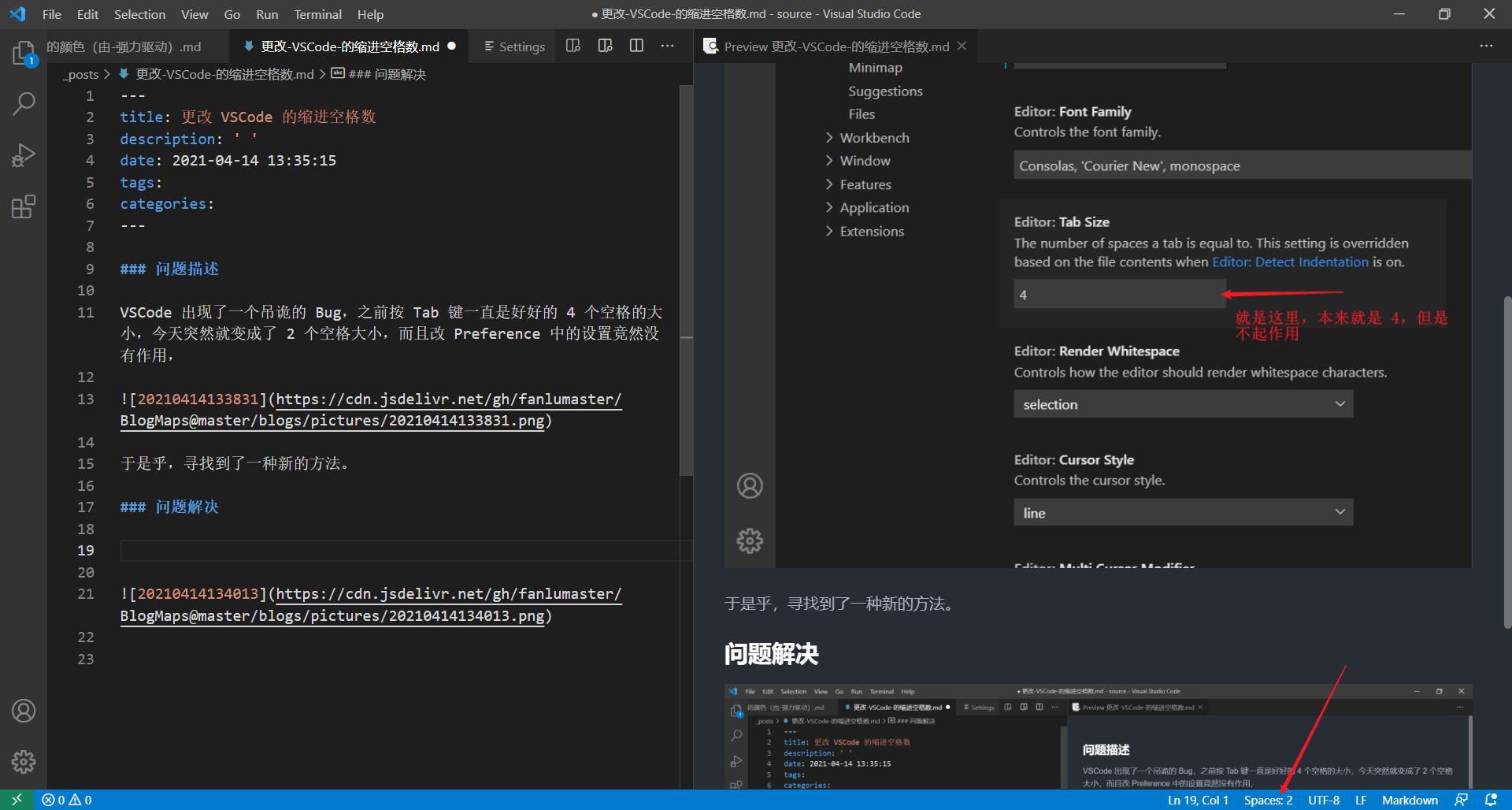Click the editor's vertical scrollbar thumb

point(686,280)
